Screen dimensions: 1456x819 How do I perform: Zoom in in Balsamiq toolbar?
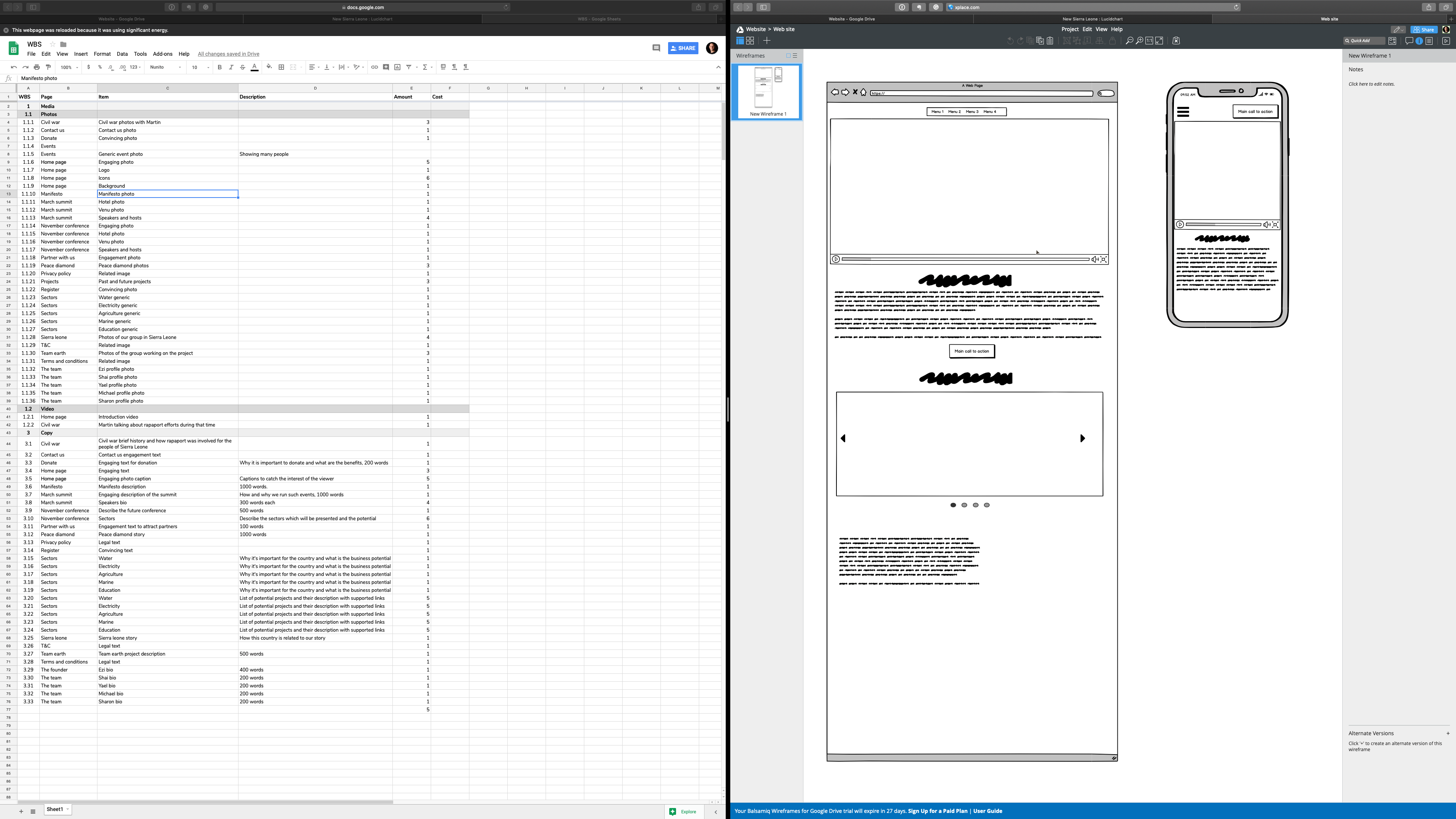click(1139, 41)
